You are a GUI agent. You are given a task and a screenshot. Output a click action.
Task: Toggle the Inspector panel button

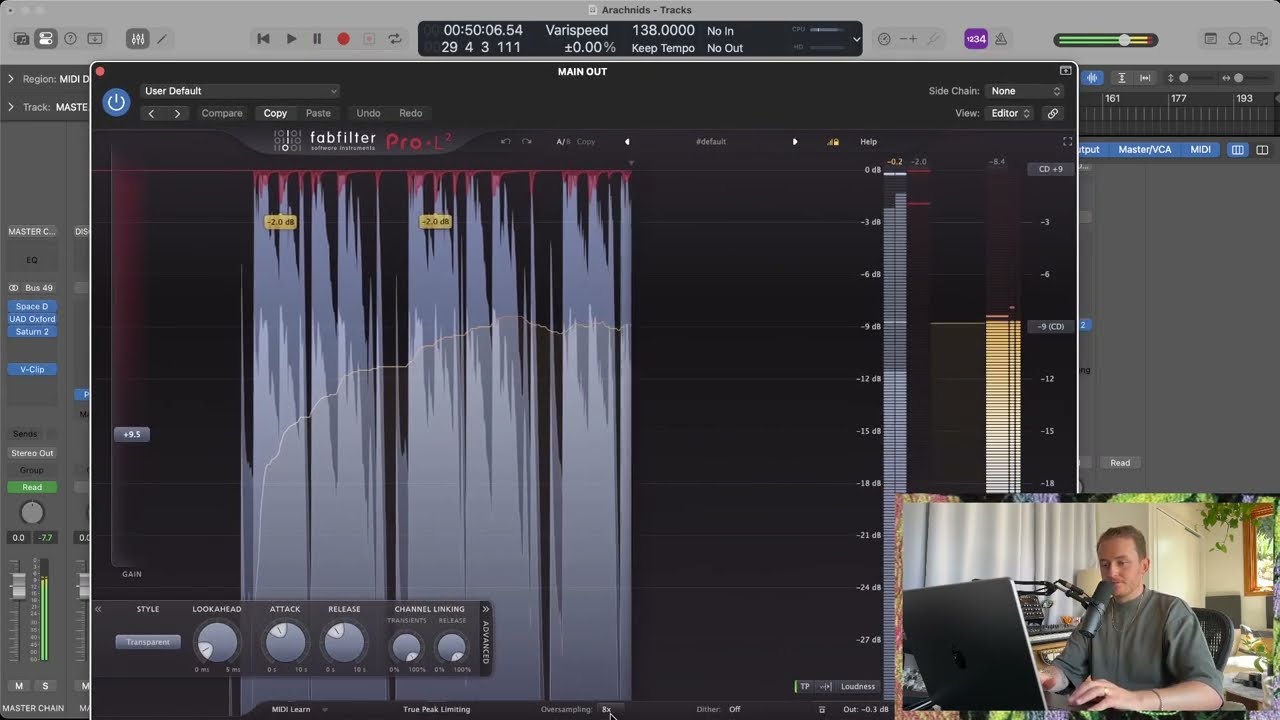pyautogui.click(x=45, y=39)
